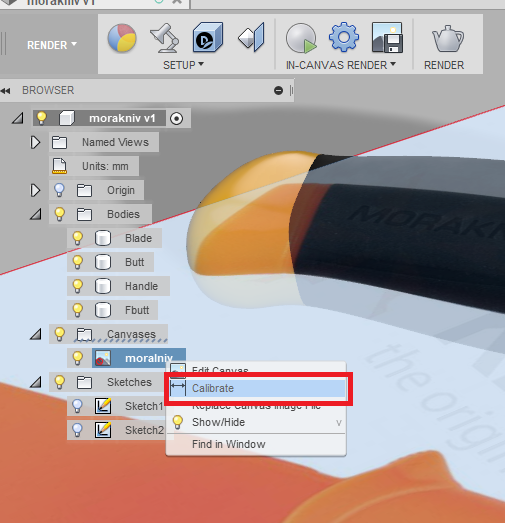Expand the Origin folder
Image resolution: width=505 pixels, height=523 pixels.
(x=35, y=190)
